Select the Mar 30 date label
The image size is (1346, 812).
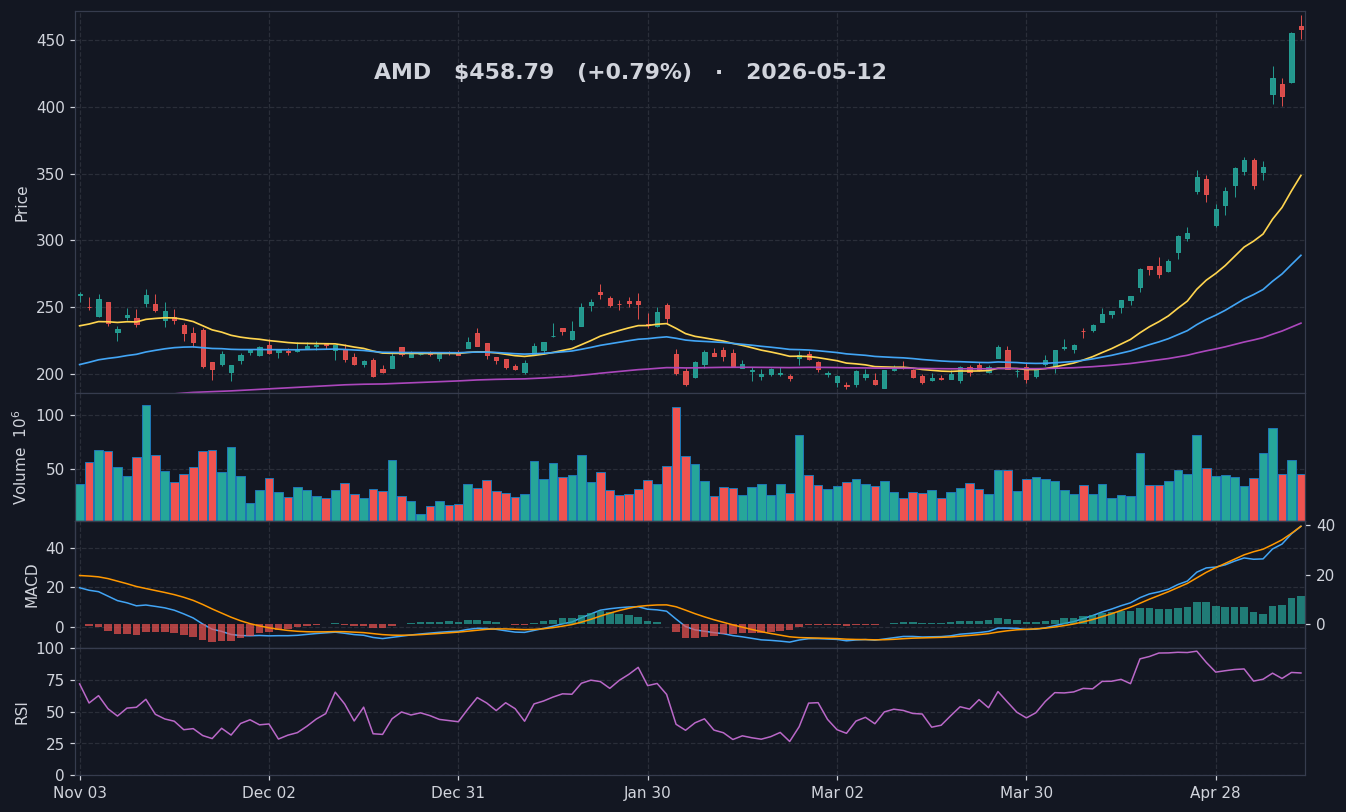(1026, 793)
